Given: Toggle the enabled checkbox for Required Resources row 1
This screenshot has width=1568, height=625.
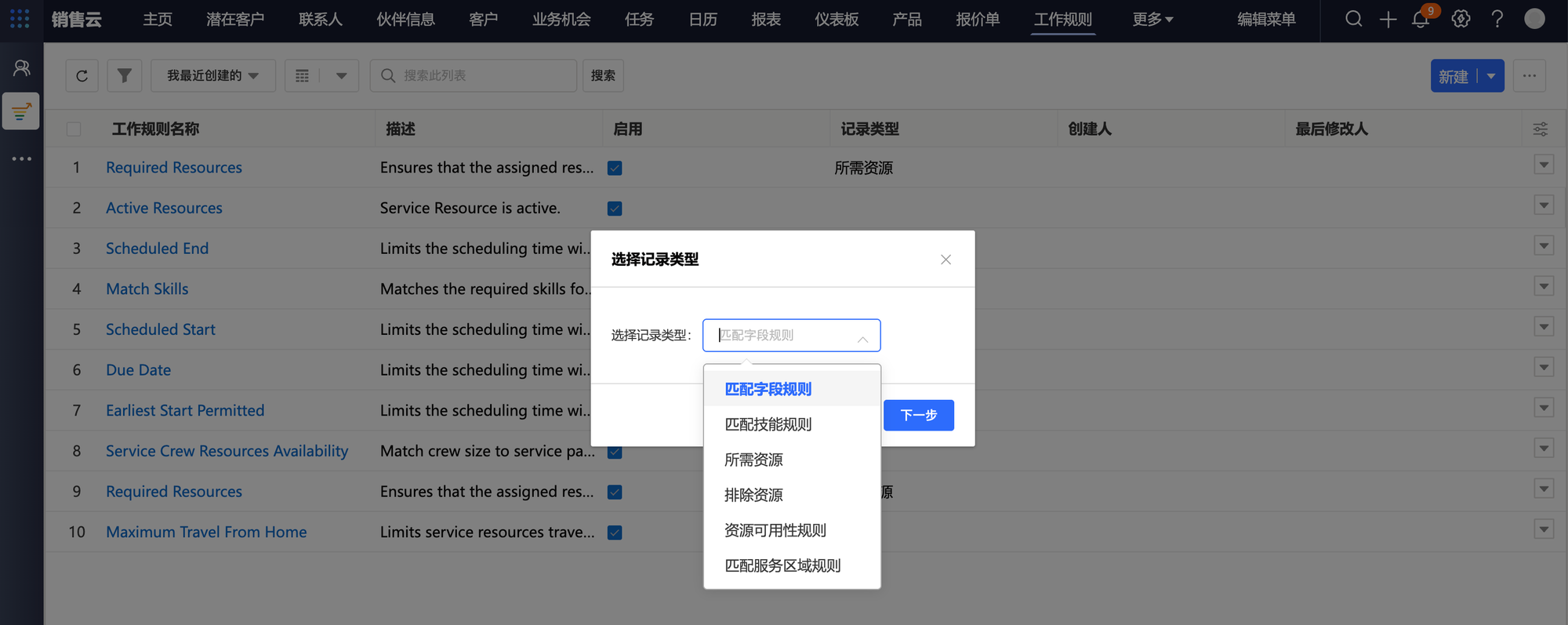Looking at the screenshot, I should point(615,168).
